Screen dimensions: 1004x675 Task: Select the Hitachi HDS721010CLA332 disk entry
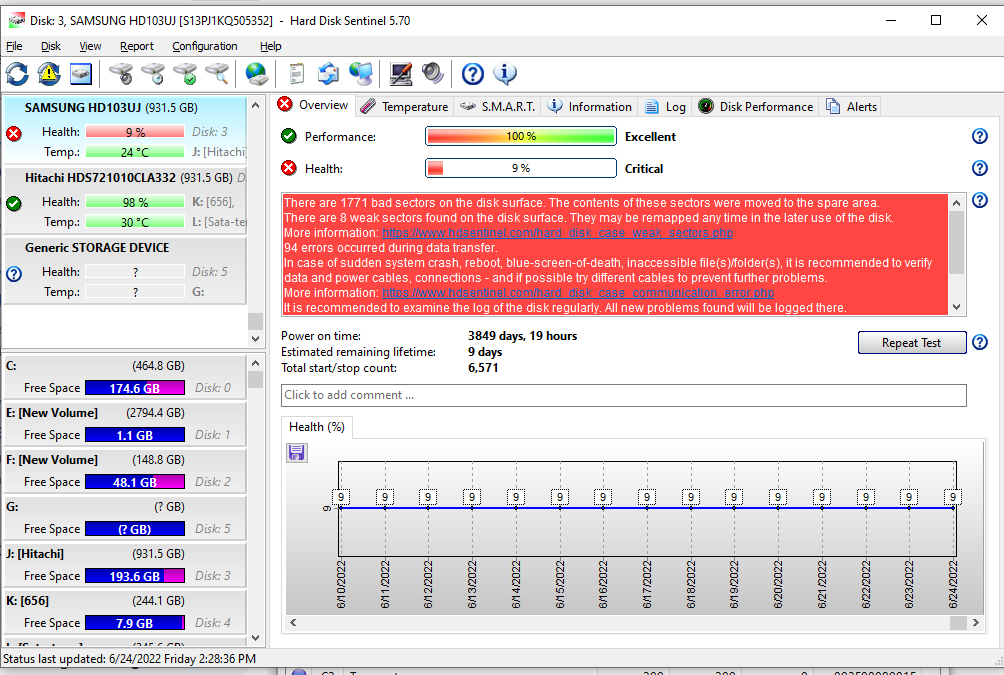[125, 200]
